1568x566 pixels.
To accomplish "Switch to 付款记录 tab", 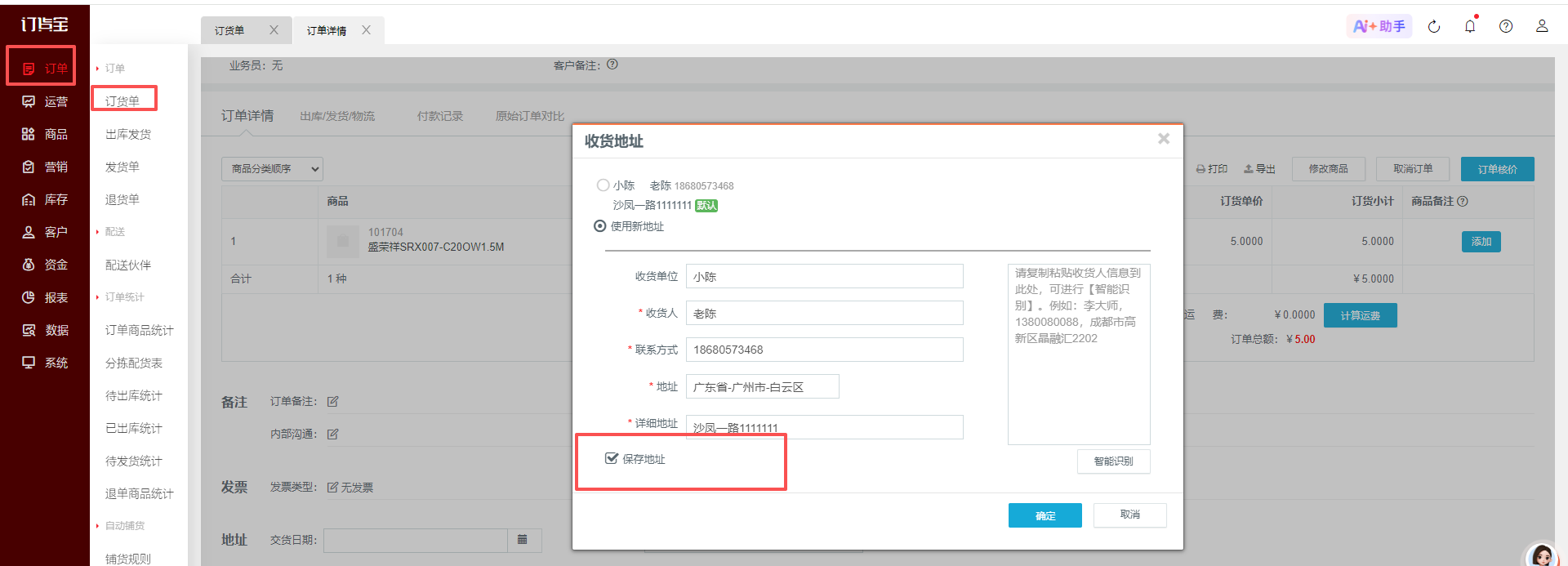I will click(x=440, y=116).
